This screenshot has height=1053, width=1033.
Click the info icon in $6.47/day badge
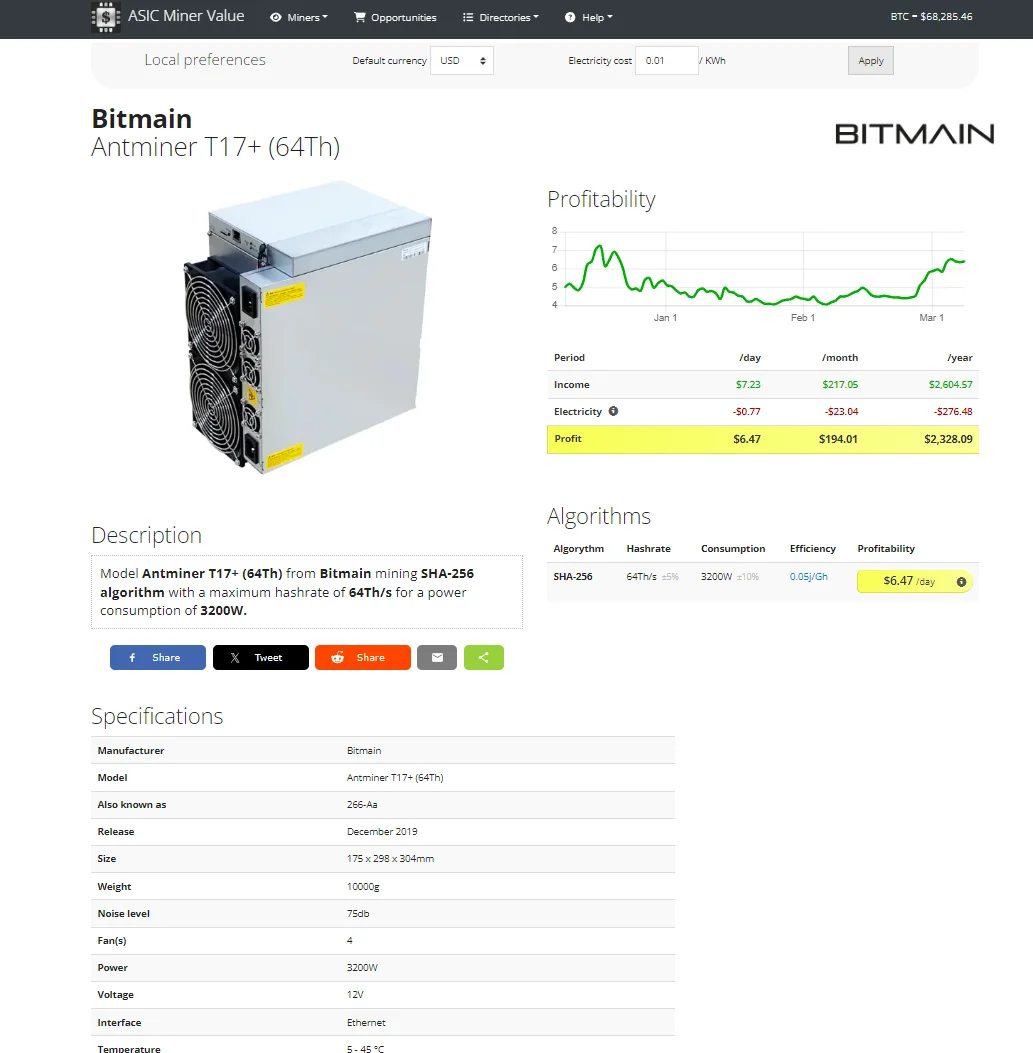pos(961,582)
